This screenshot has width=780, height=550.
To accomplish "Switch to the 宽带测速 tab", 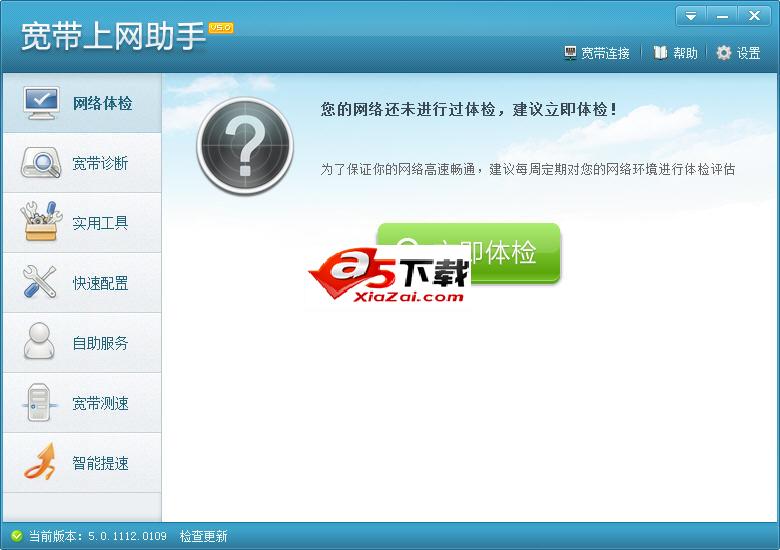I will click(x=82, y=403).
